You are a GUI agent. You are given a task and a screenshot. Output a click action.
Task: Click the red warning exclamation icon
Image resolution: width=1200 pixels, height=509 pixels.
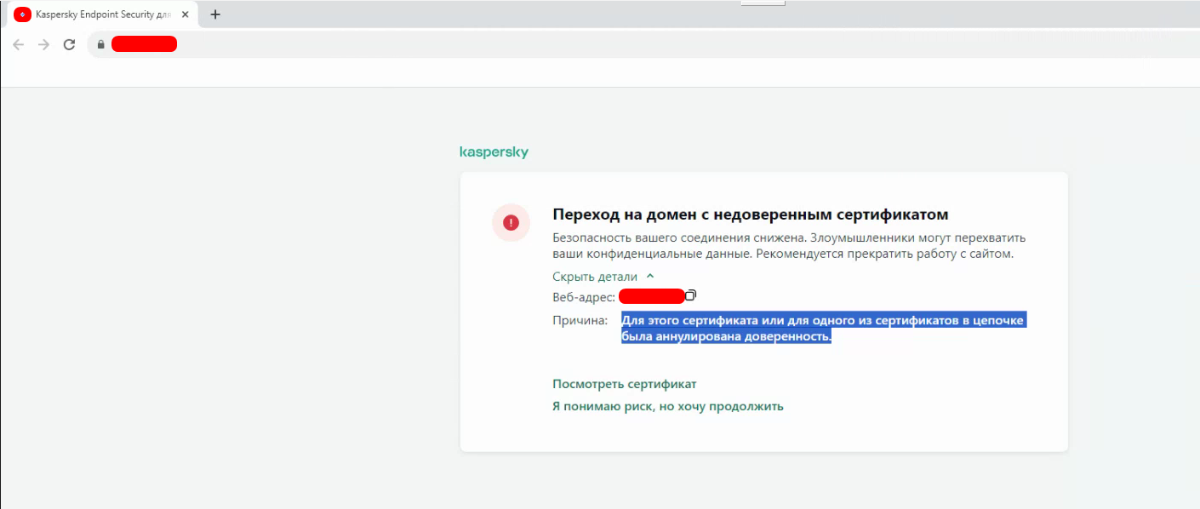click(x=511, y=222)
